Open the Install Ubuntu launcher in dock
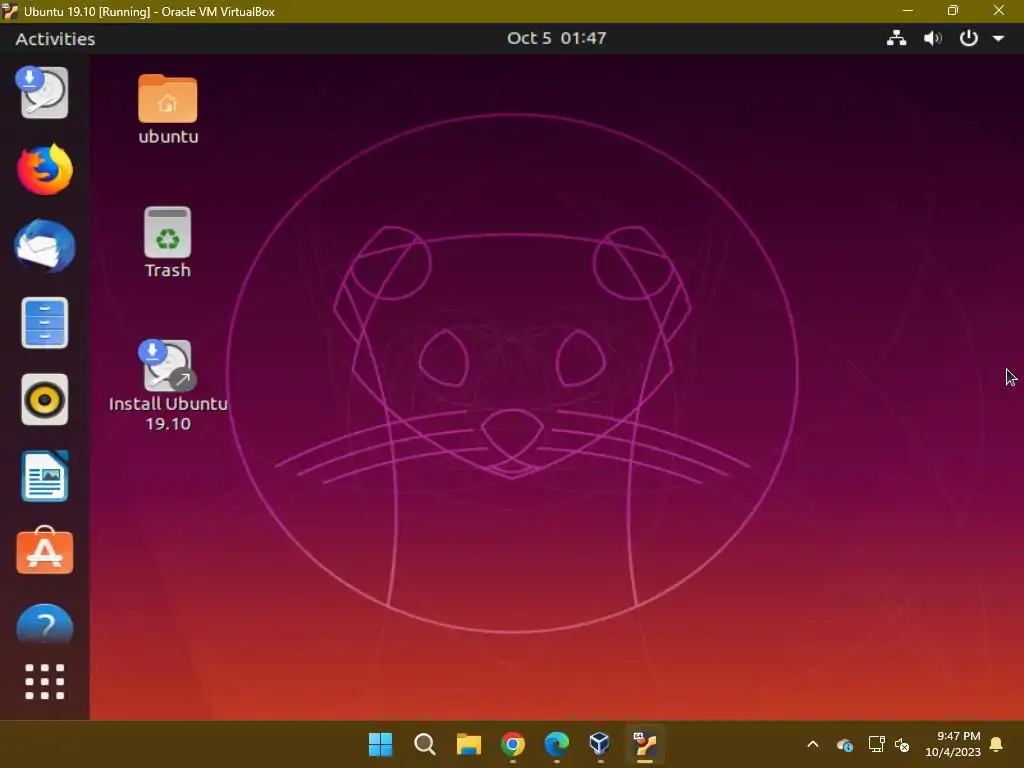The image size is (1024, 768). click(x=43, y=92)
